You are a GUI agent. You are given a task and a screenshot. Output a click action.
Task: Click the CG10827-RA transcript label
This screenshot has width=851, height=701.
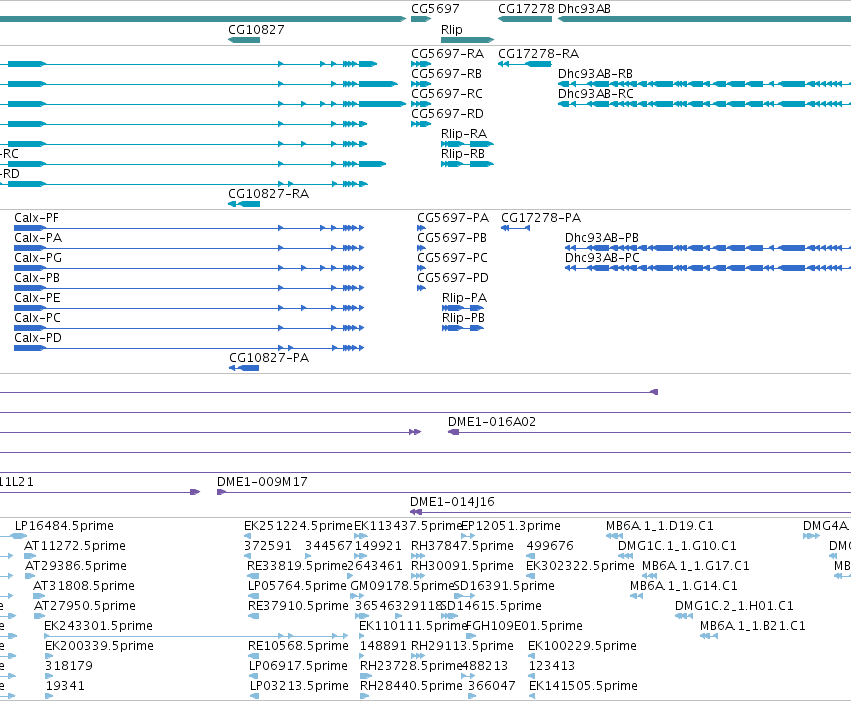pyautogui.click(x=268, y=194)
